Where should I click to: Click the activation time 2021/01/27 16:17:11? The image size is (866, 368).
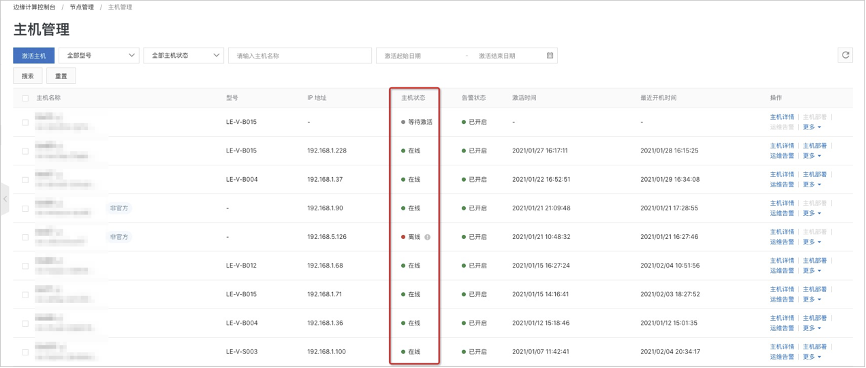[x=541, y=151]
